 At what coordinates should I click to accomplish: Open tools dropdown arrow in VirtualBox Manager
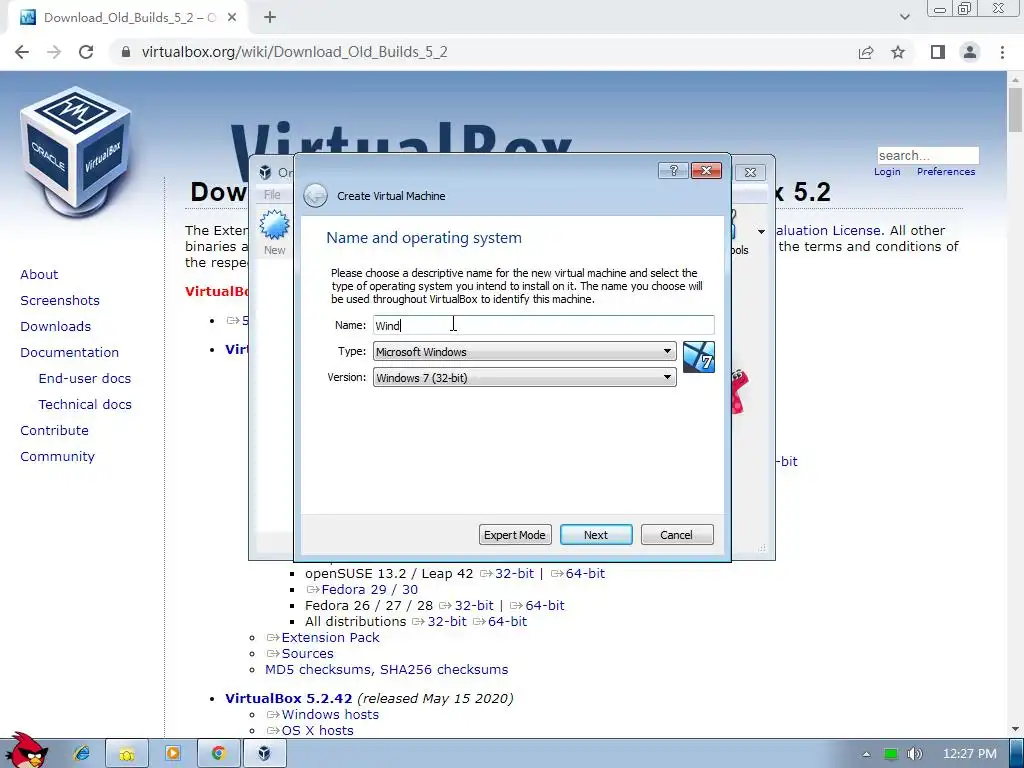(761, 232)
